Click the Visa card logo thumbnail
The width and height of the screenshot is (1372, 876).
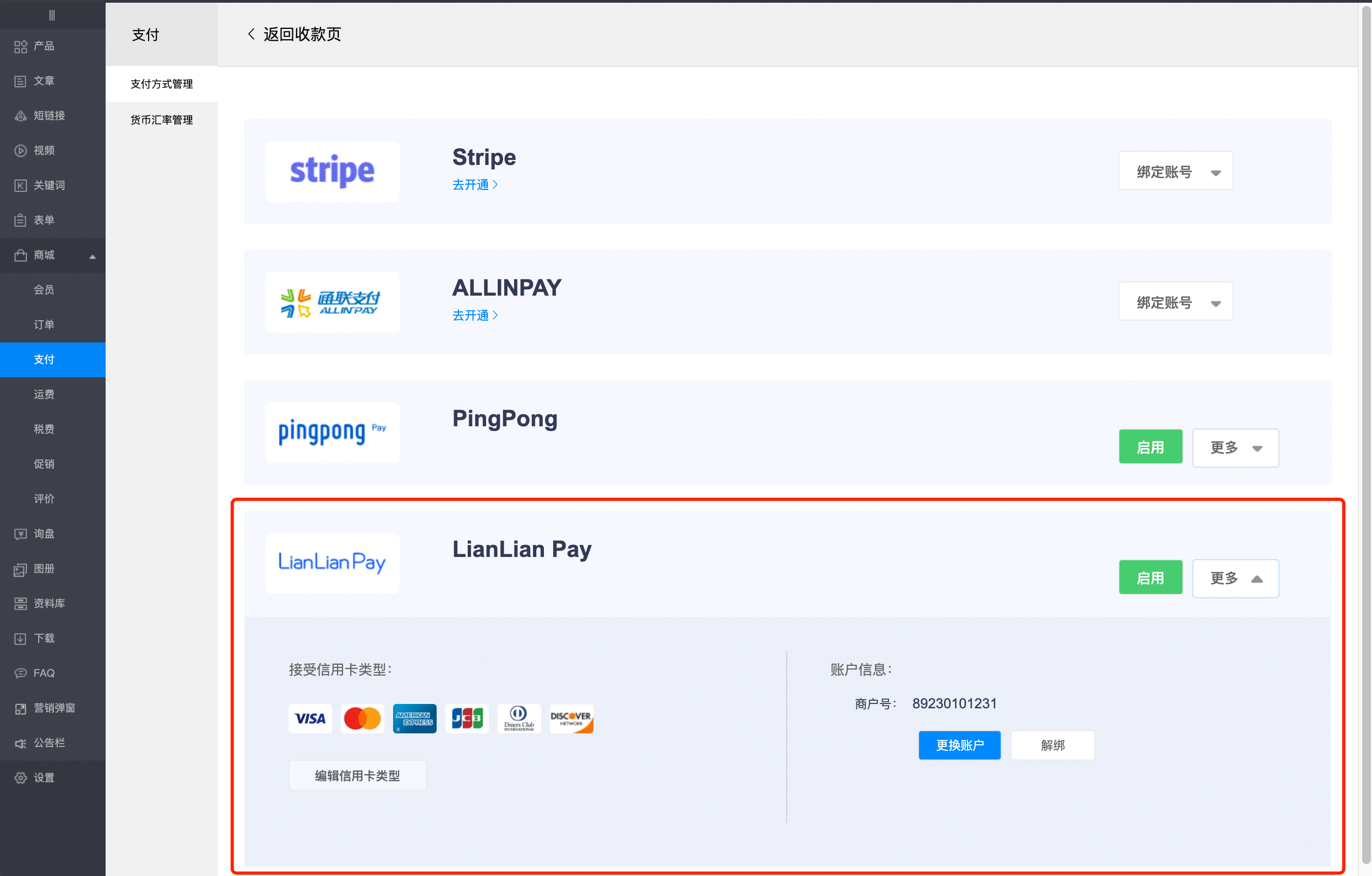[310, 718]
